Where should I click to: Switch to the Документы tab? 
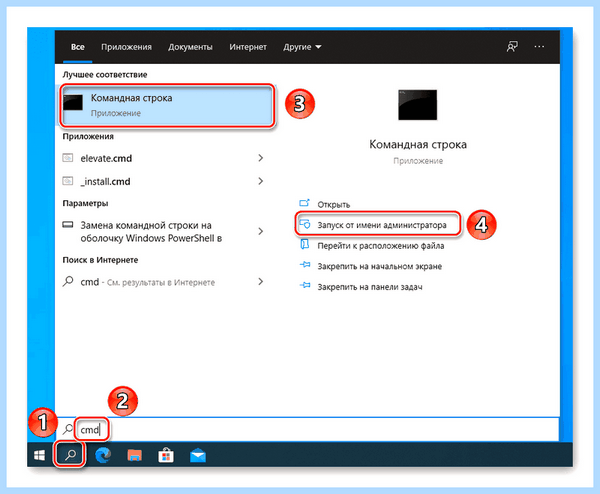point(190,47)
